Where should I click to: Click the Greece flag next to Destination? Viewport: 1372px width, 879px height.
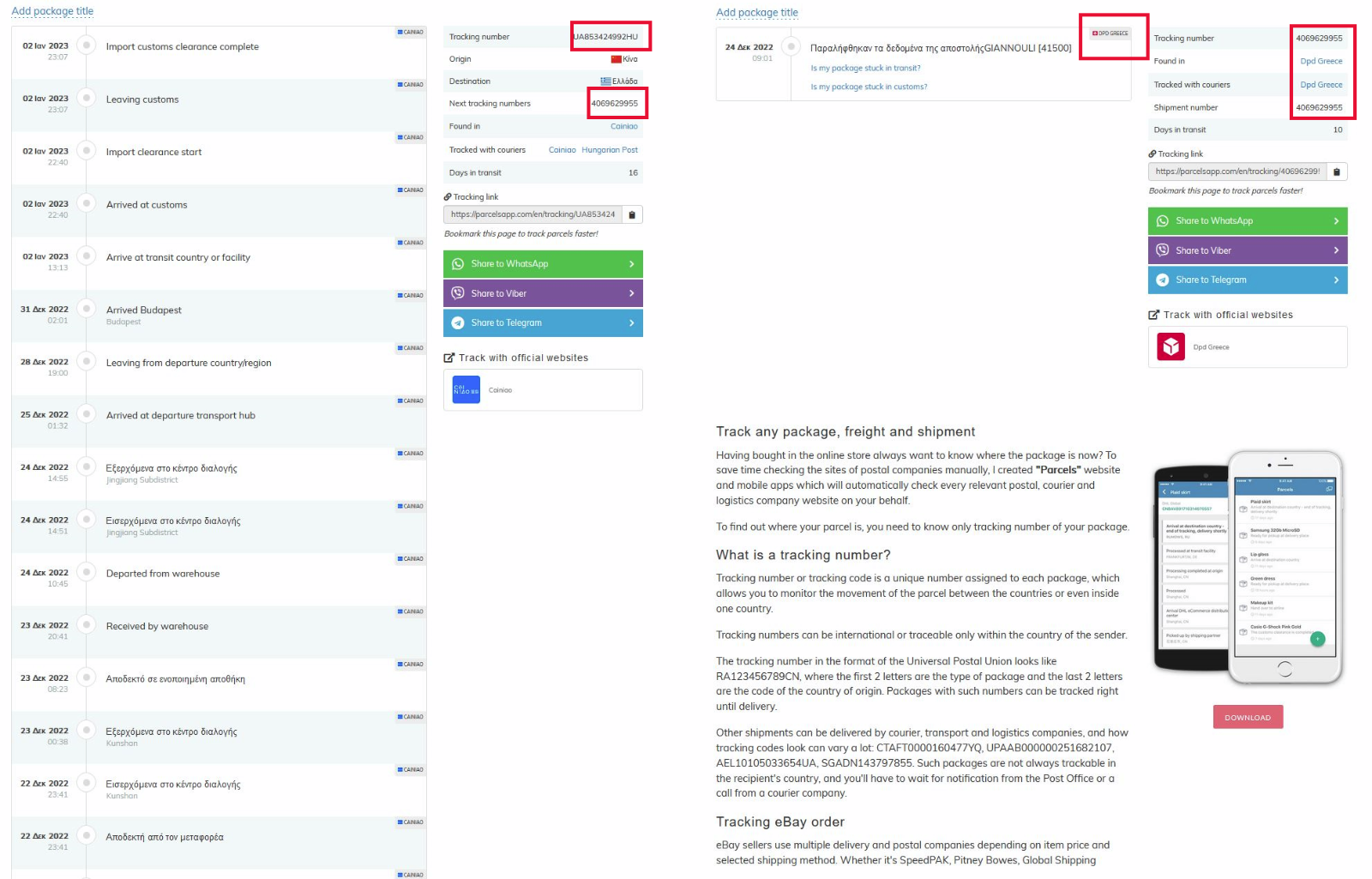point(605,81)
